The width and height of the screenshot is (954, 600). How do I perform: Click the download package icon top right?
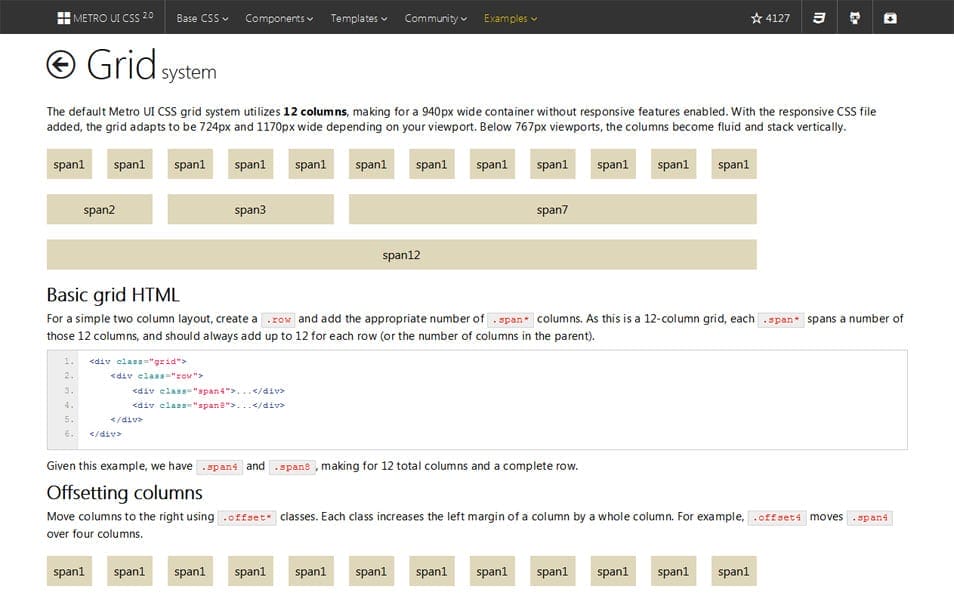tap(890, 16)
